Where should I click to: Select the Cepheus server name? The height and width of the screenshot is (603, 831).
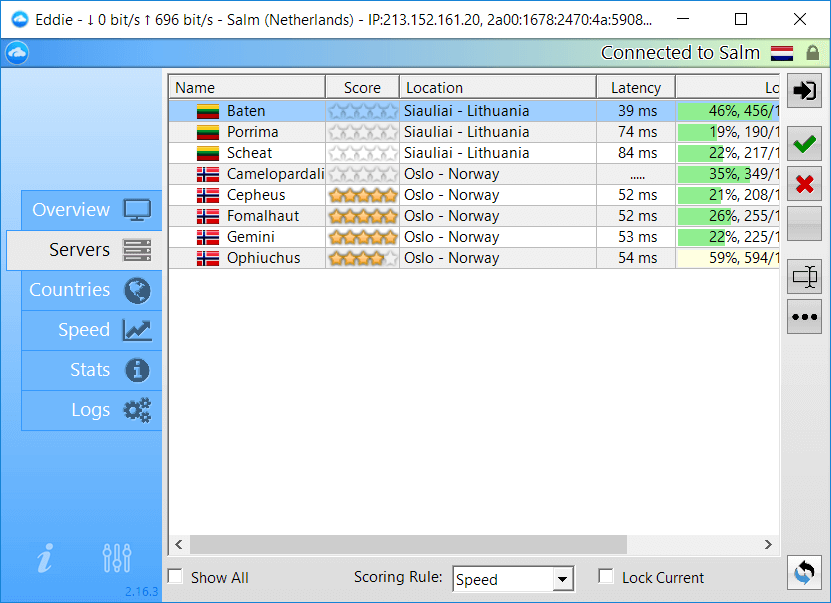(256, 195)
